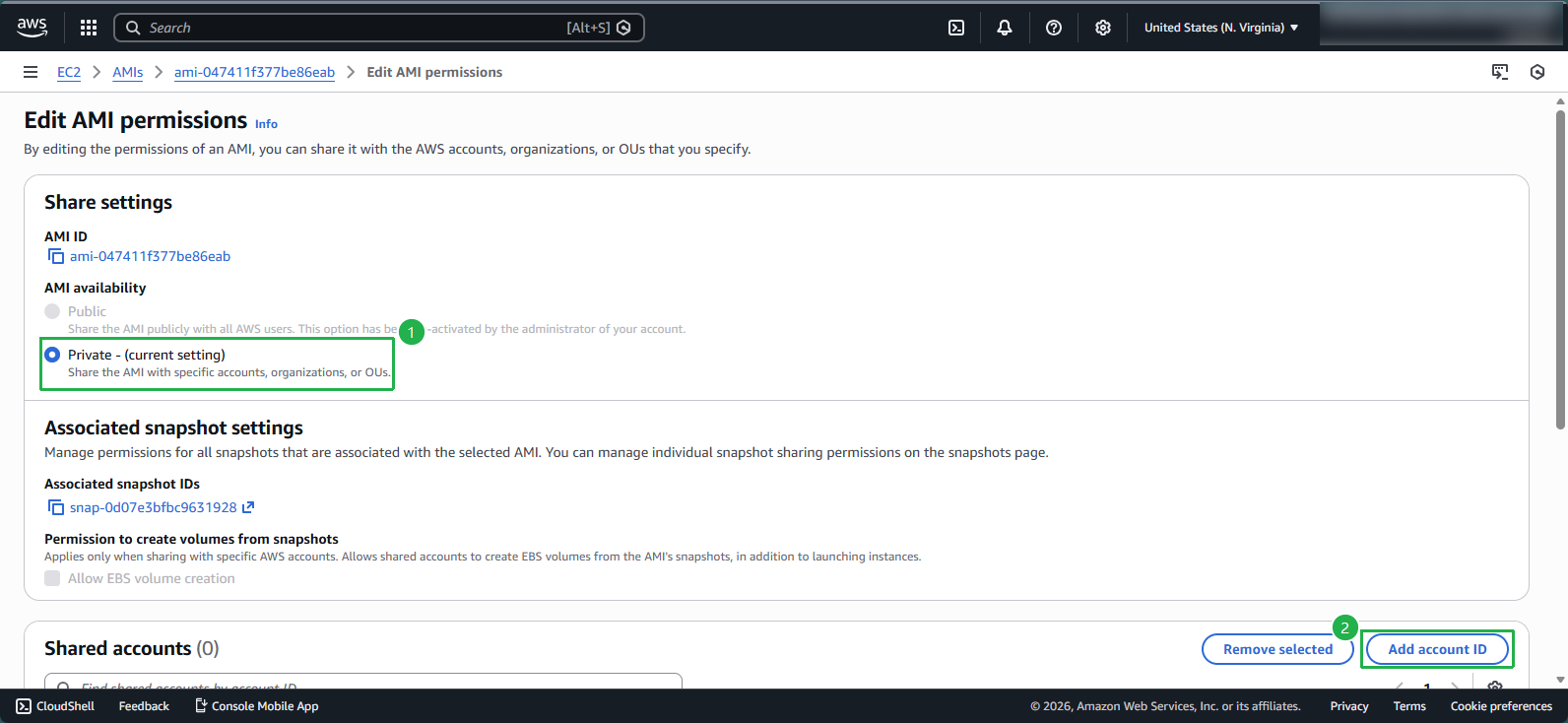Open the help question mark menu
Screen dimensions: 1568x723
(x=1054, y=28)
